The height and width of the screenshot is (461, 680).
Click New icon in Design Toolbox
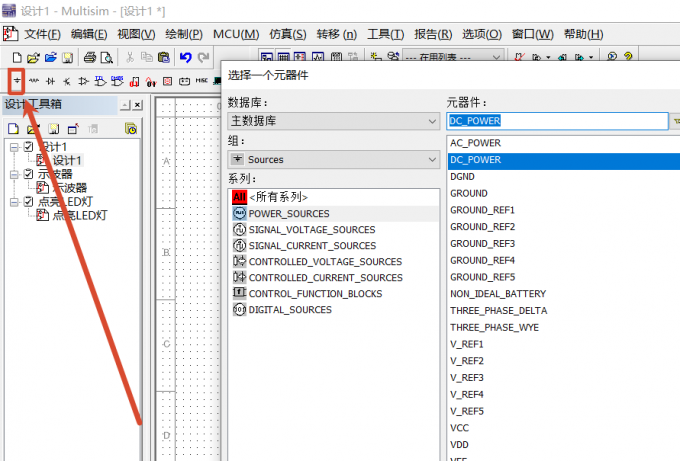tap(13, 129)
